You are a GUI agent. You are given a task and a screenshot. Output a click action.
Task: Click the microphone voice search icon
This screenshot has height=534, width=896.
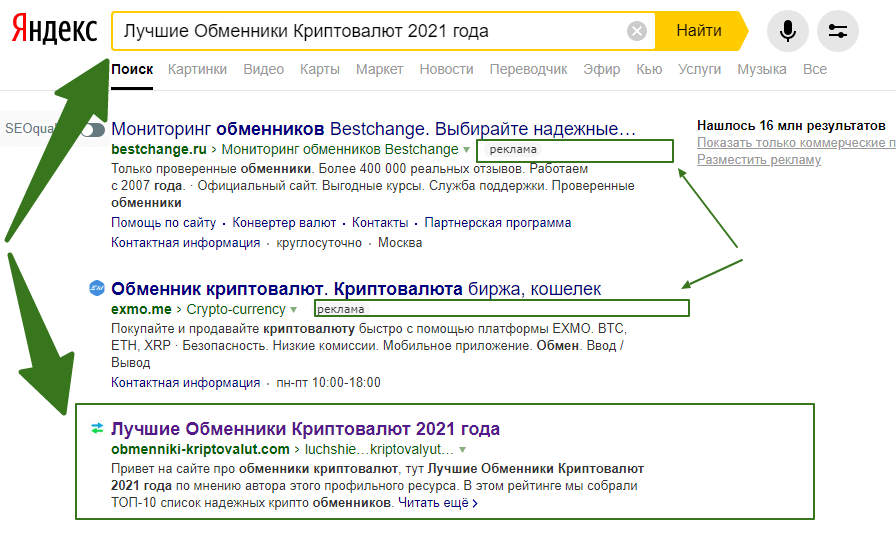[787, 32]
